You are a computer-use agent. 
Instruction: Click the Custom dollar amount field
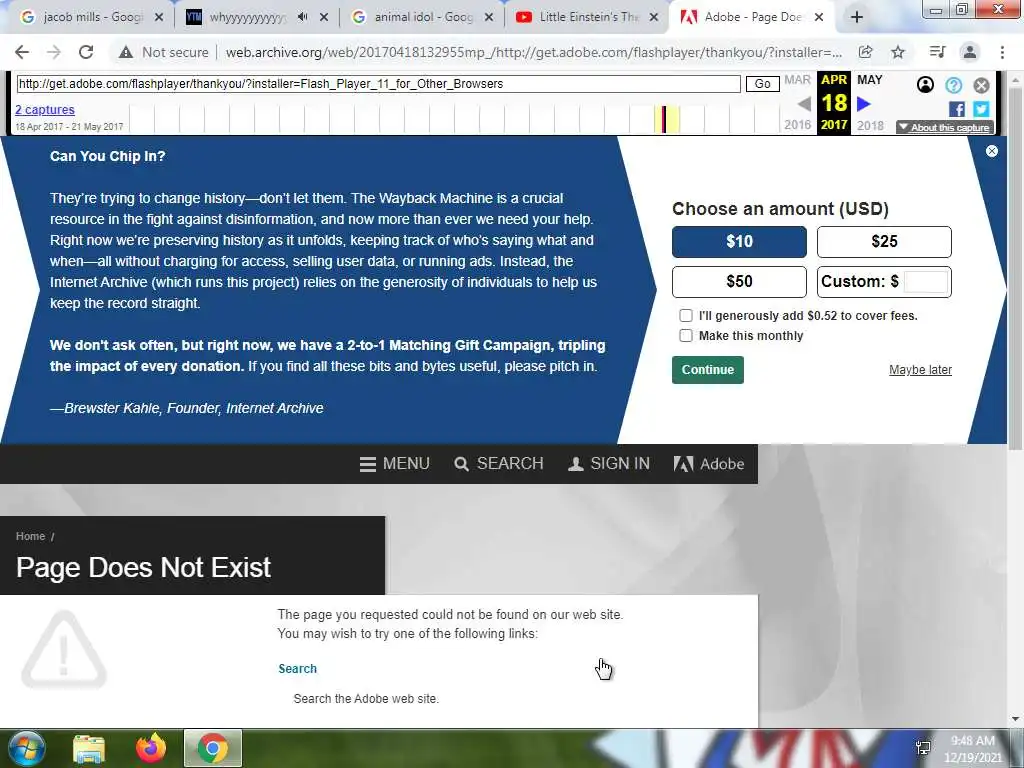926,281
